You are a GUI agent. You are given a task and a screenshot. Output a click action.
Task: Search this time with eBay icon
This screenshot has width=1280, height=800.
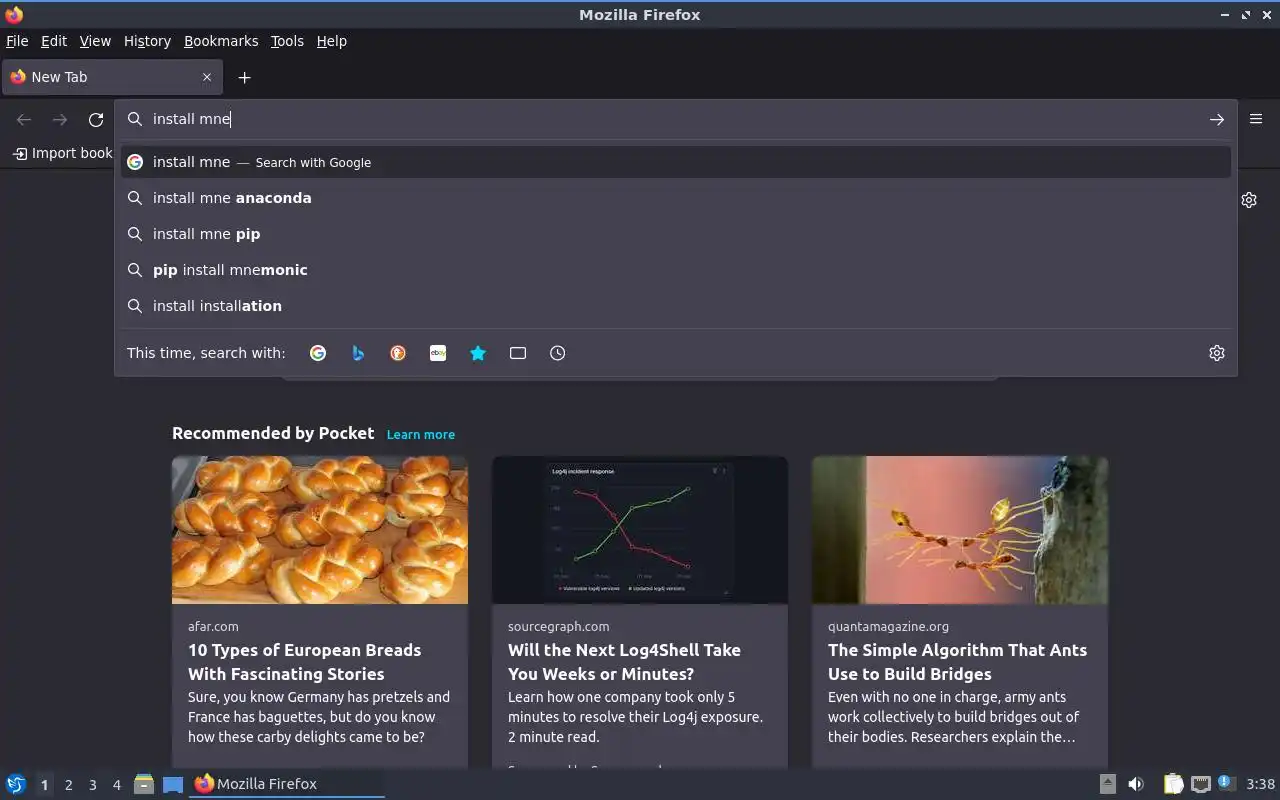pos(438,353)
